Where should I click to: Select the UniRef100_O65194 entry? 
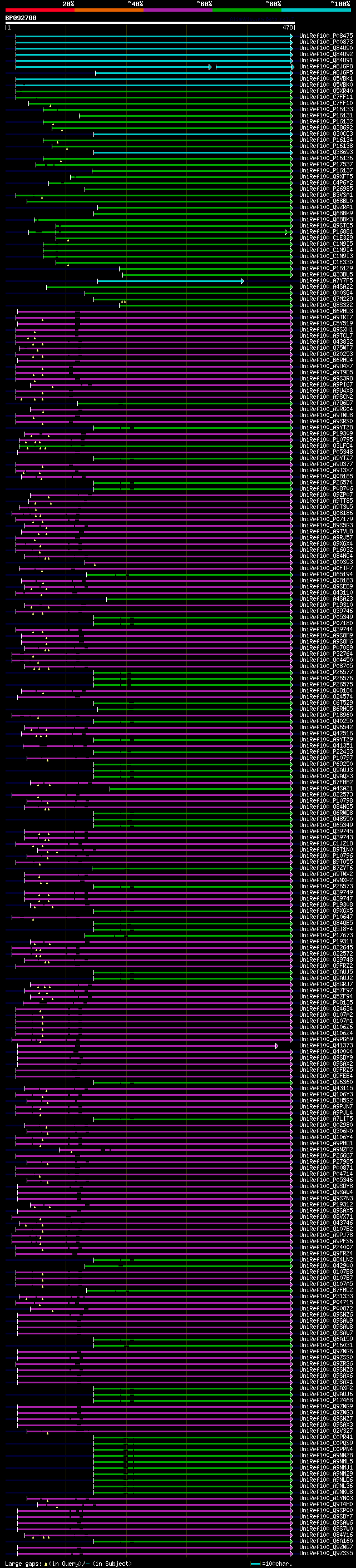point(325,575)
